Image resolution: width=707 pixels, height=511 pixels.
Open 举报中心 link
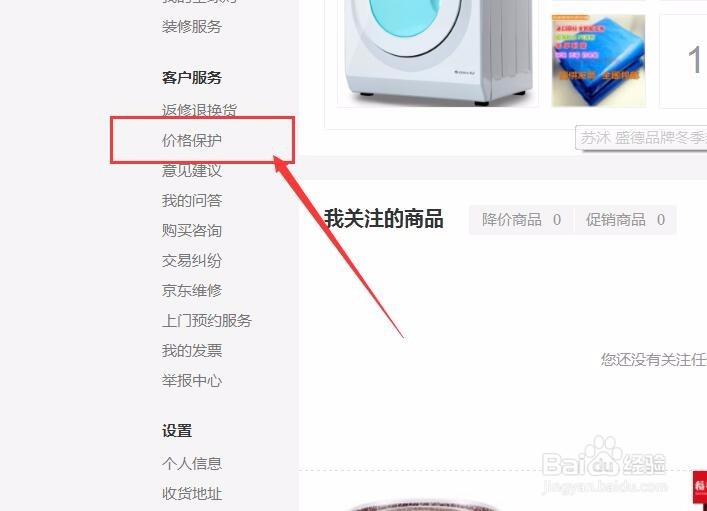(x=192, y=381)
